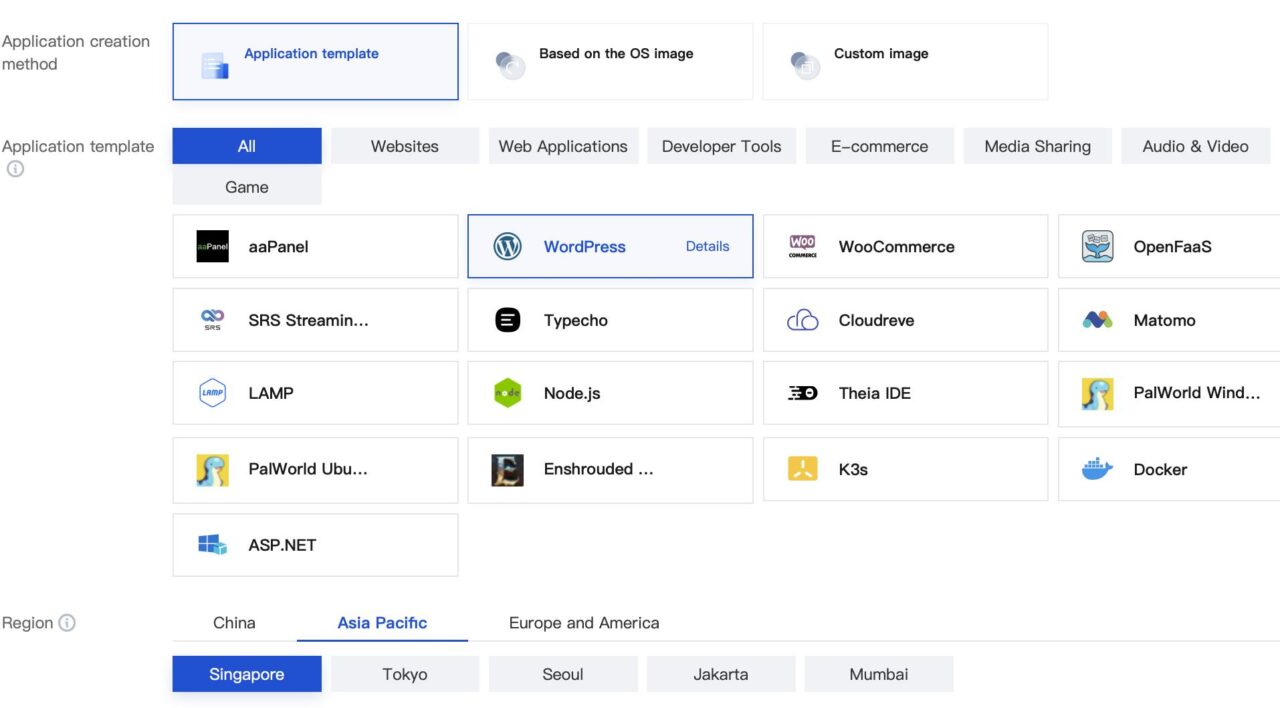Click the Theia IDE logo icon
1280x708 pixels.
tap(803, 393)
